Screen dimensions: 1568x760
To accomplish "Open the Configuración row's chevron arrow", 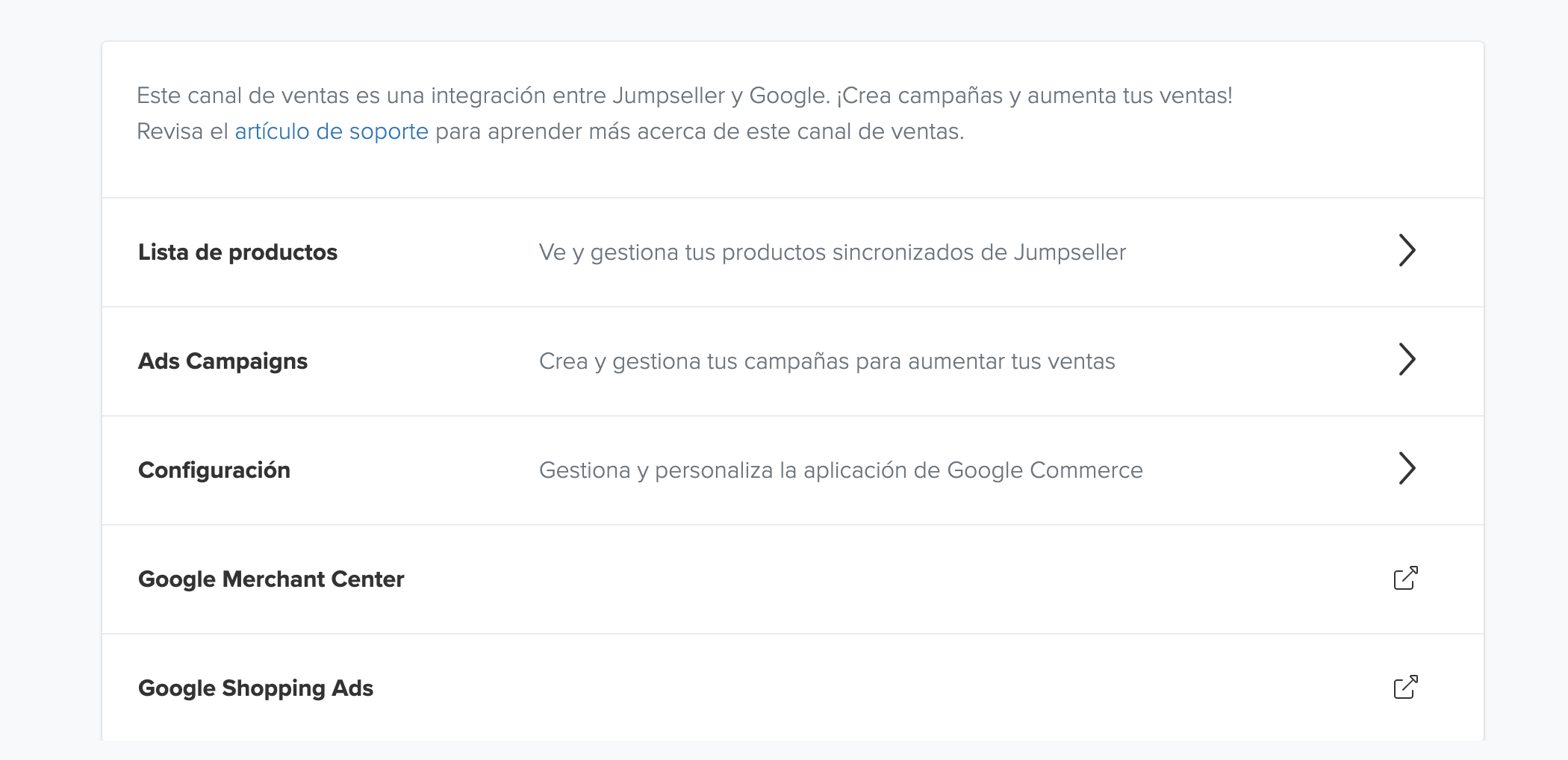I will click(1407, 469).
